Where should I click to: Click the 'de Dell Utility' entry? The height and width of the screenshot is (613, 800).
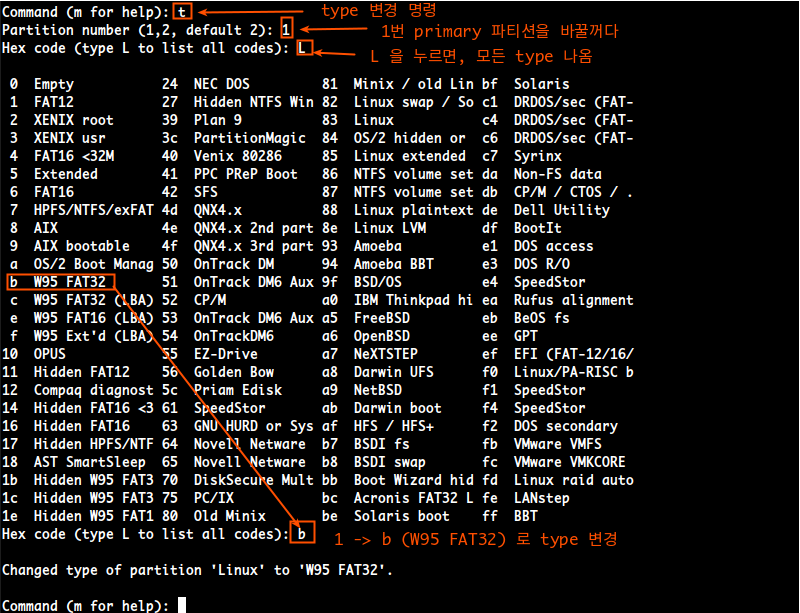point(546,210)
